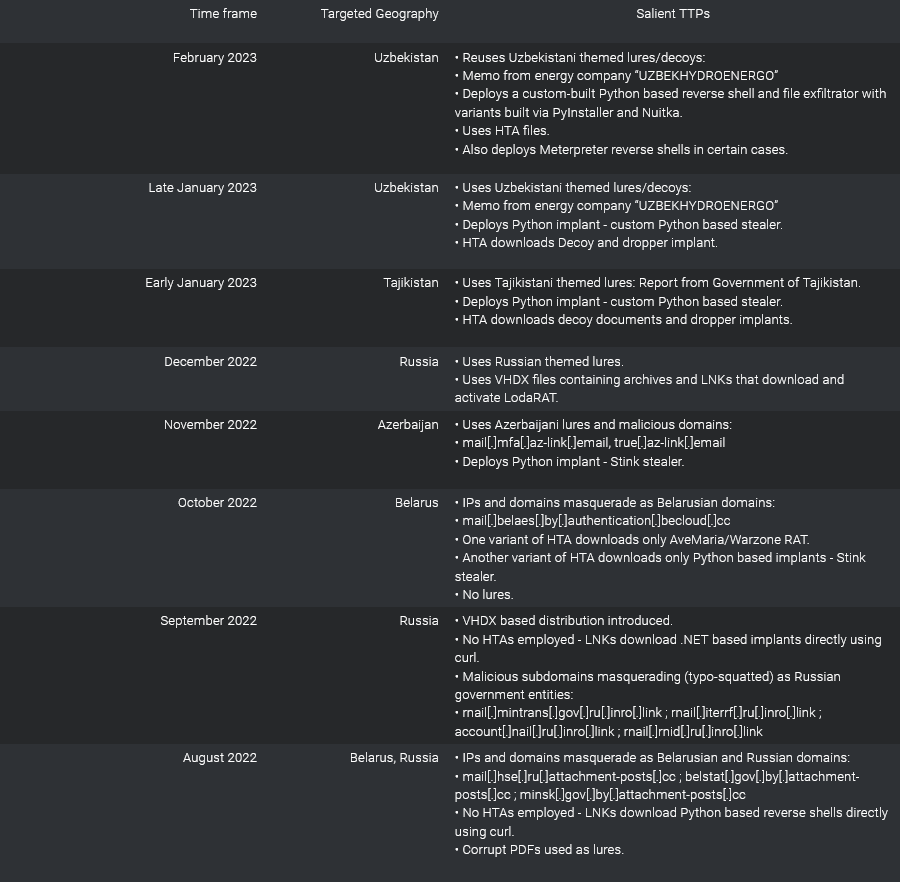This screenshot has height=882, width=900.
Task: Click 'LNKs download .NET based implants' line
Action: (668, 648)
